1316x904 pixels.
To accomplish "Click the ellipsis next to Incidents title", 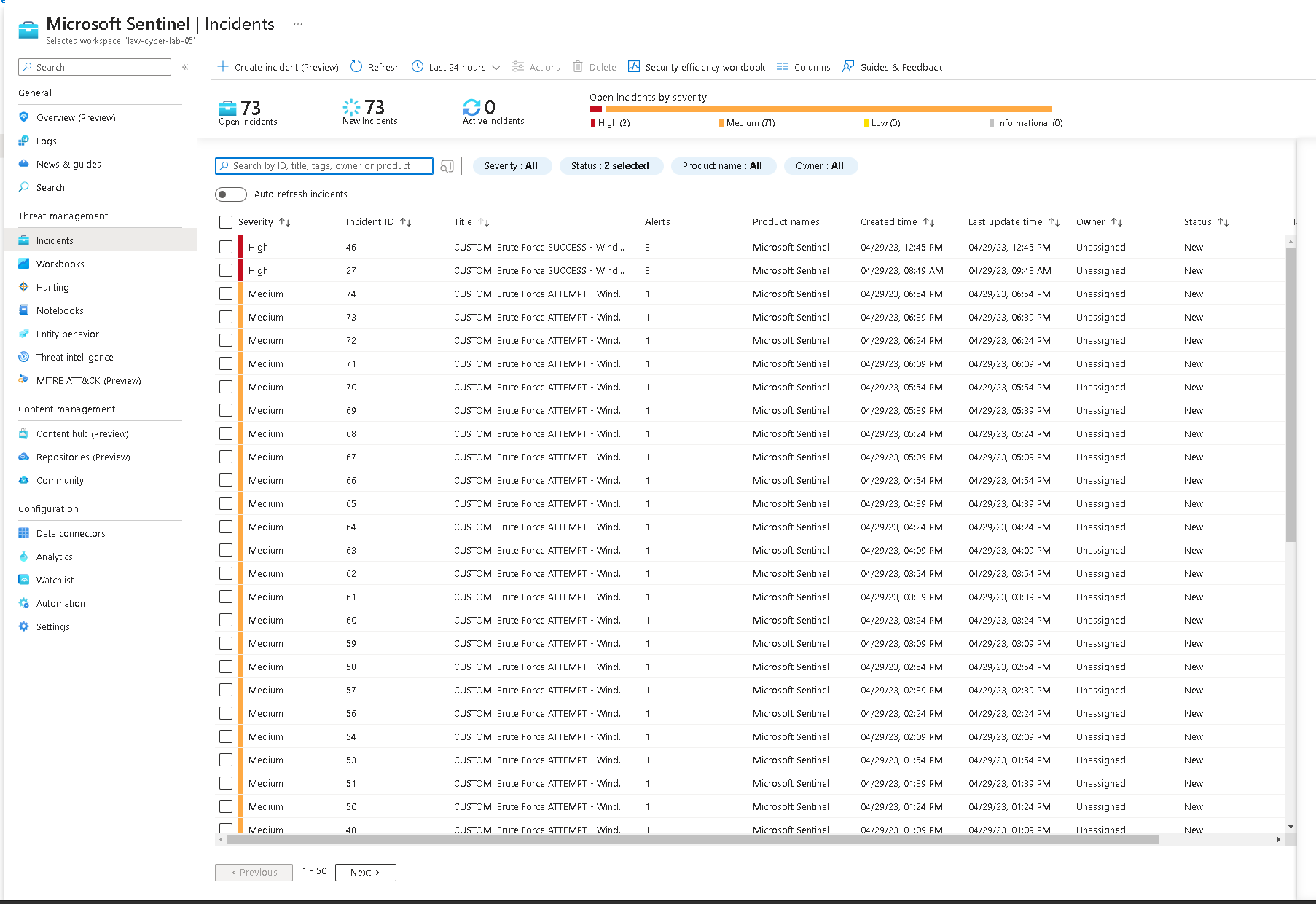I will pyautogui.click(x=298, y=24).
